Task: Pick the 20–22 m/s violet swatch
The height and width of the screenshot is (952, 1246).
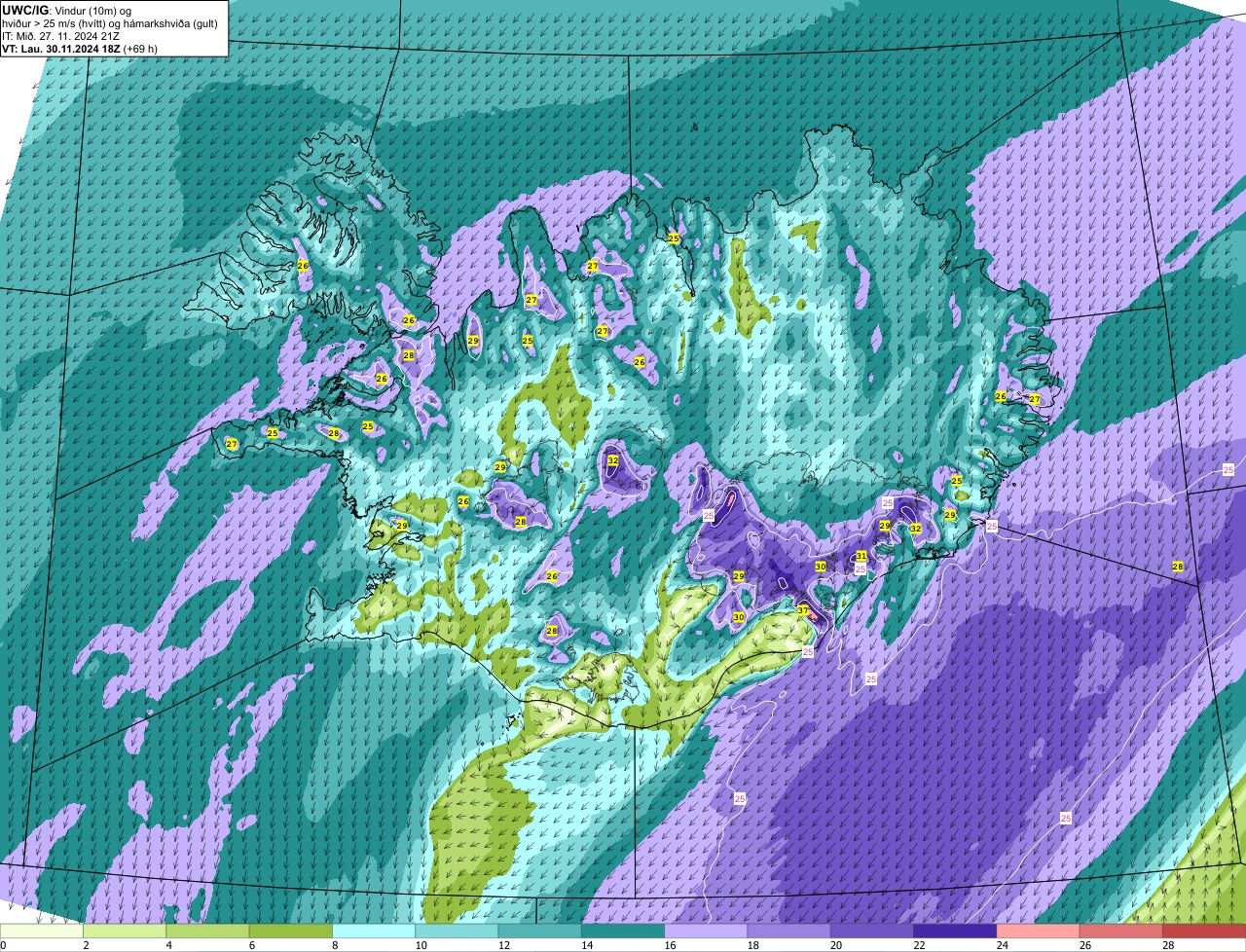Action: click(x=873, y=931)
